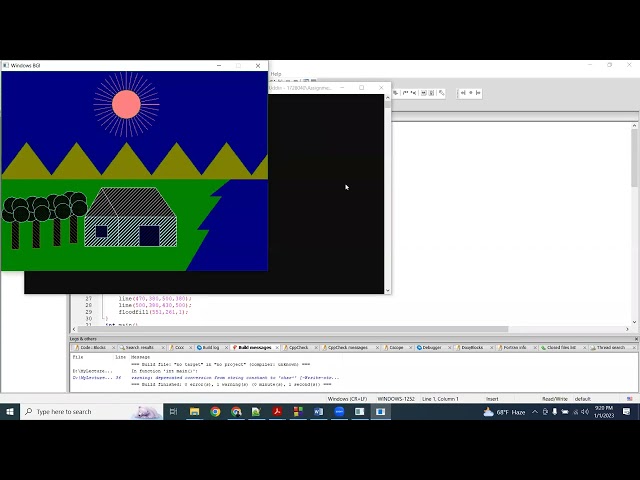
Task: Click the editor horizontal scroll left arrow
Action: (x=74, y=329)
